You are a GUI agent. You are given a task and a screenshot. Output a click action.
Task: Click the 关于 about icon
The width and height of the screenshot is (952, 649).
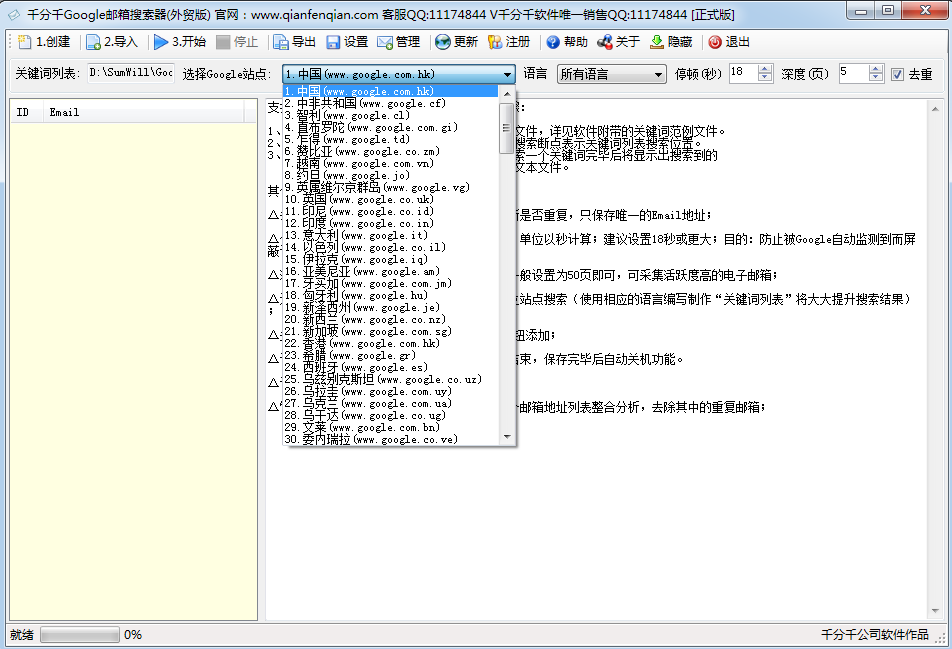(x=605, y=42)
